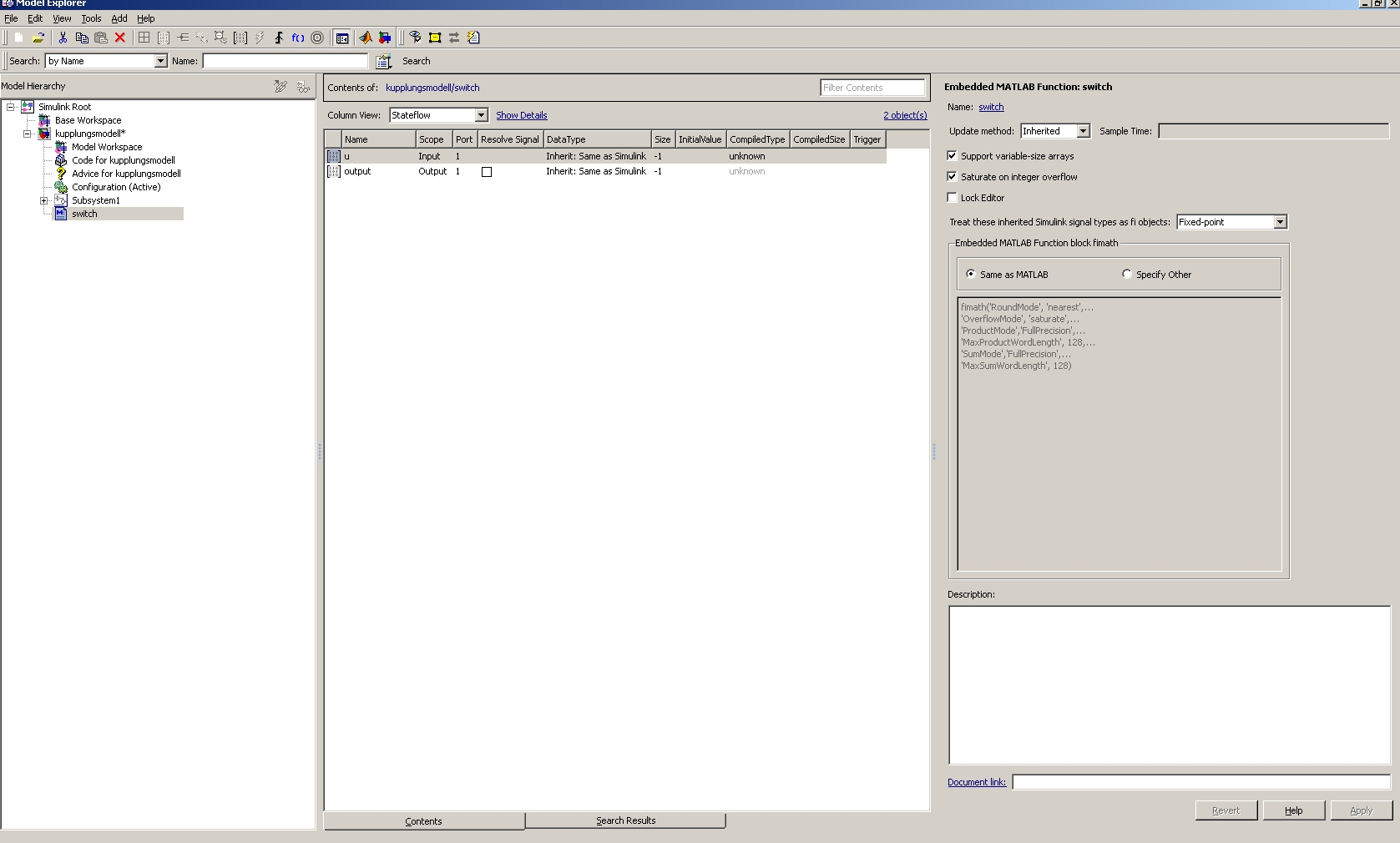This screenshot has height=843, width=1400.
Task: Click into the Description text area
Action: tap(1169, 684)
